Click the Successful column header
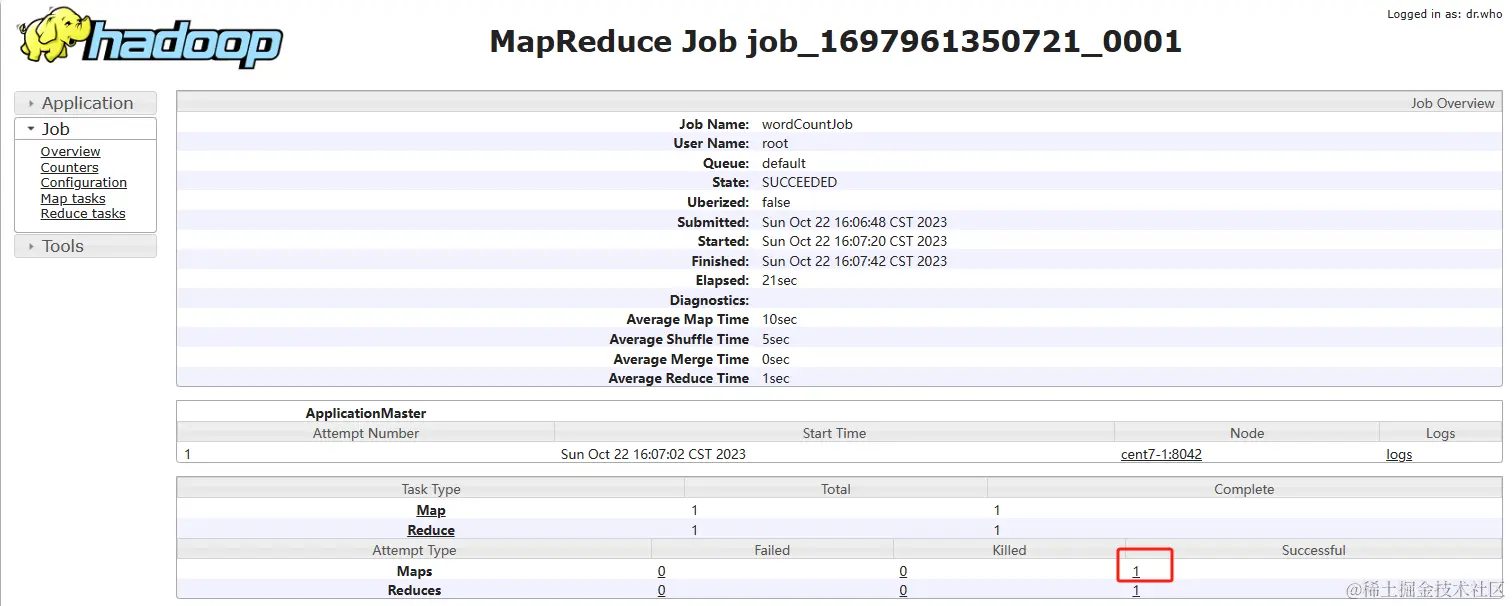Screen dimensions: 1512x606 (x=1313, y=550)
